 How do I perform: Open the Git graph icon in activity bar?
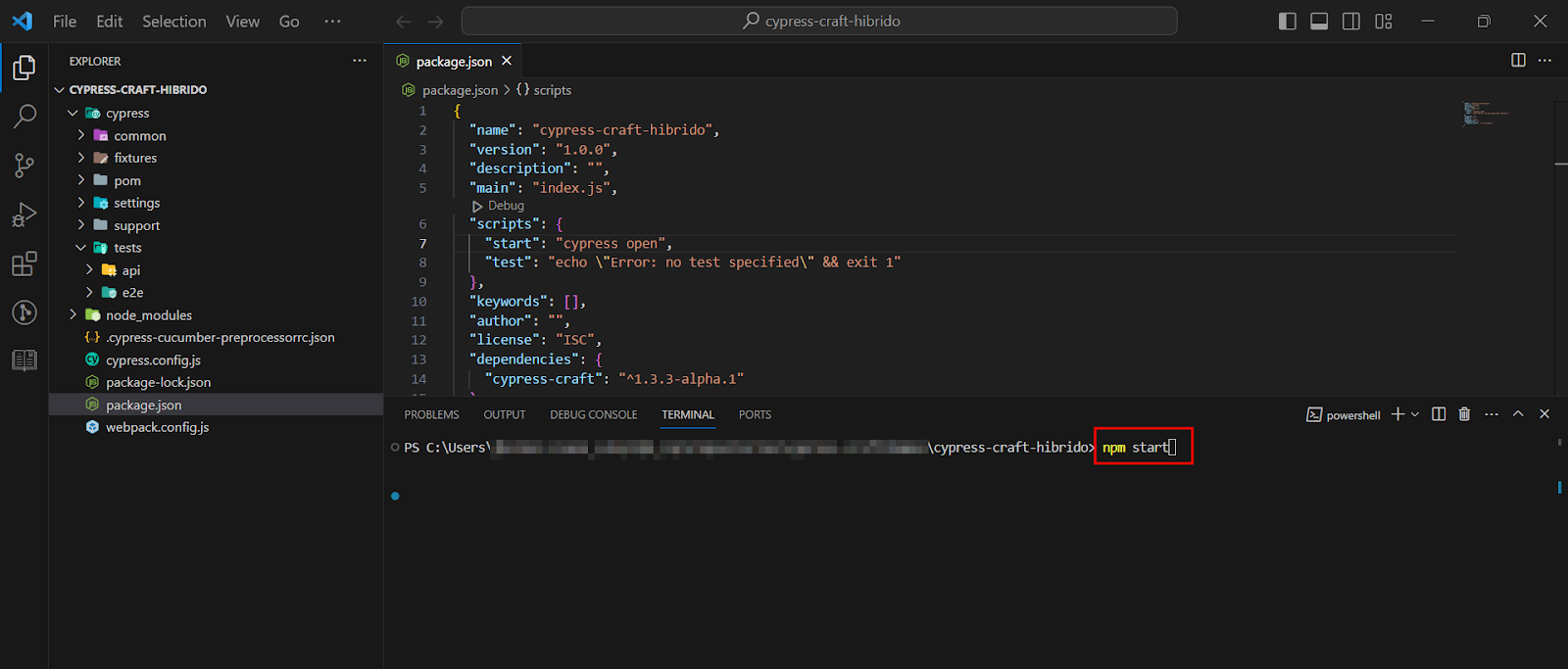[x=24, y=312]
